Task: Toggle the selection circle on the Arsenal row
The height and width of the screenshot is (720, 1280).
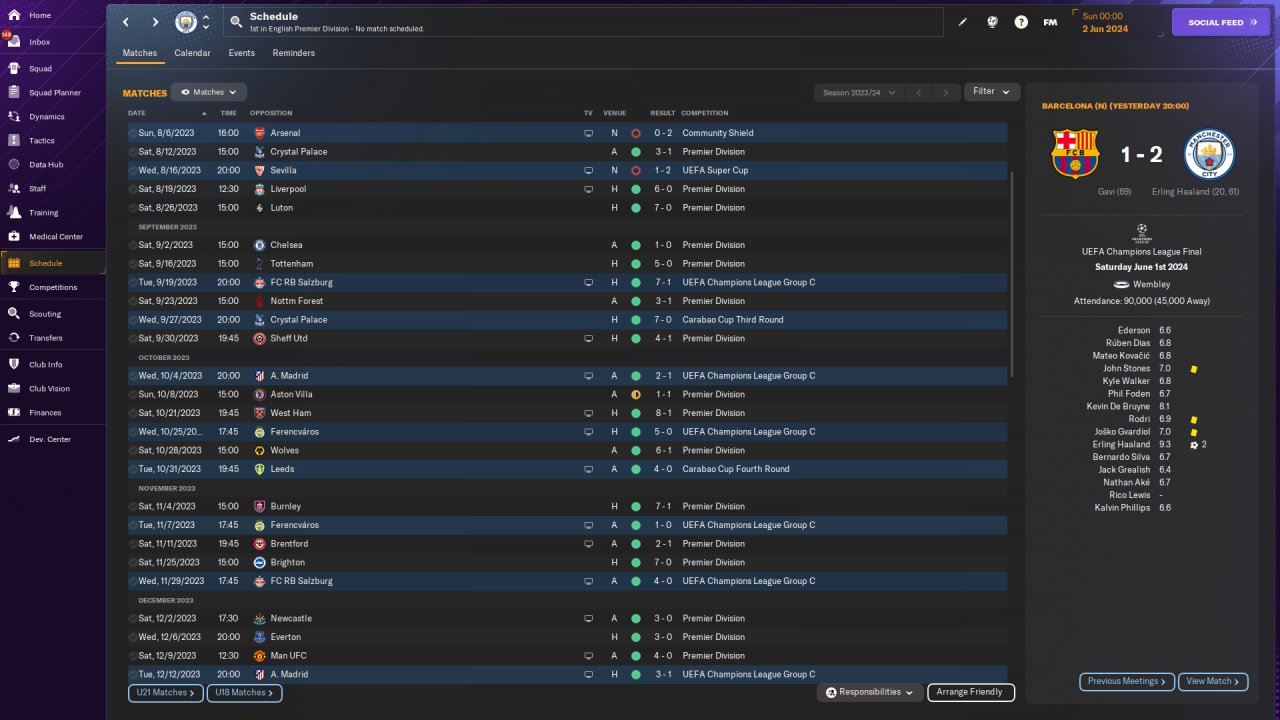Action: click(x=133, y=133)
